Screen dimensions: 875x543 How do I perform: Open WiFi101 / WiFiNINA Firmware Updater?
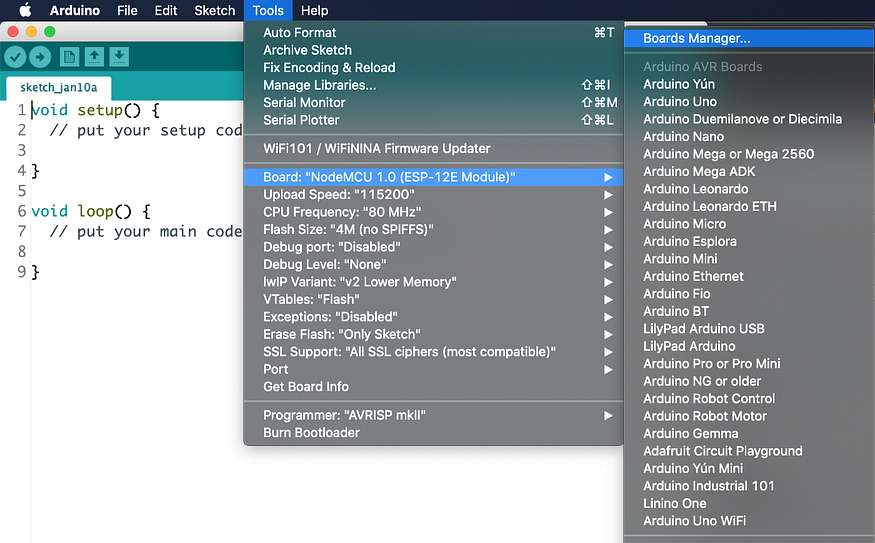point(433,148)
